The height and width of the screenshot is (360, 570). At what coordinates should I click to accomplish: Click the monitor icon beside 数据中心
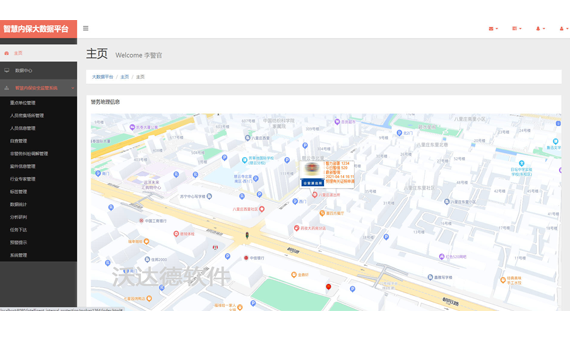pos(7,71)
